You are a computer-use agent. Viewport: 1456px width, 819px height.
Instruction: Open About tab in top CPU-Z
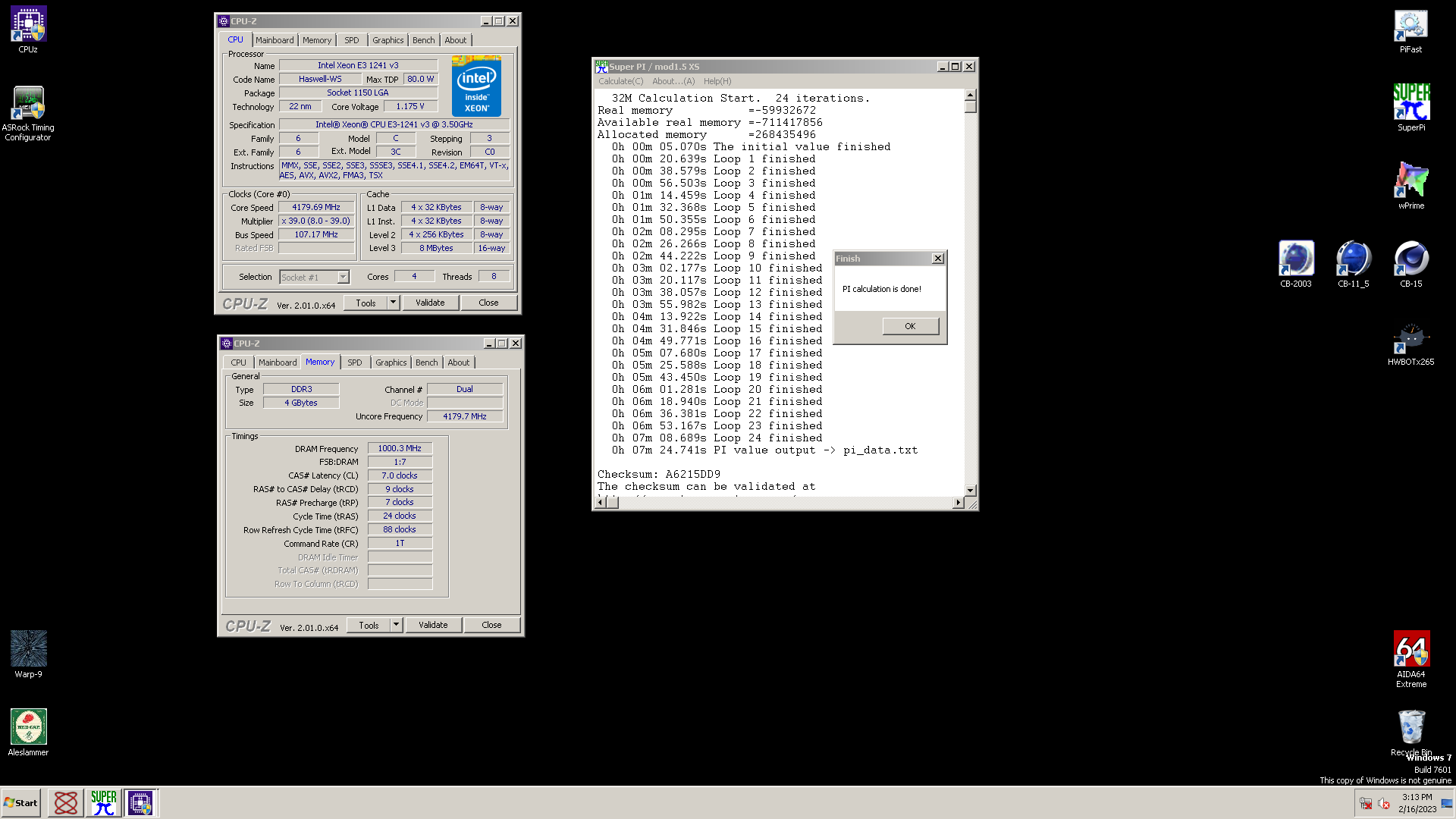point(456,40)
